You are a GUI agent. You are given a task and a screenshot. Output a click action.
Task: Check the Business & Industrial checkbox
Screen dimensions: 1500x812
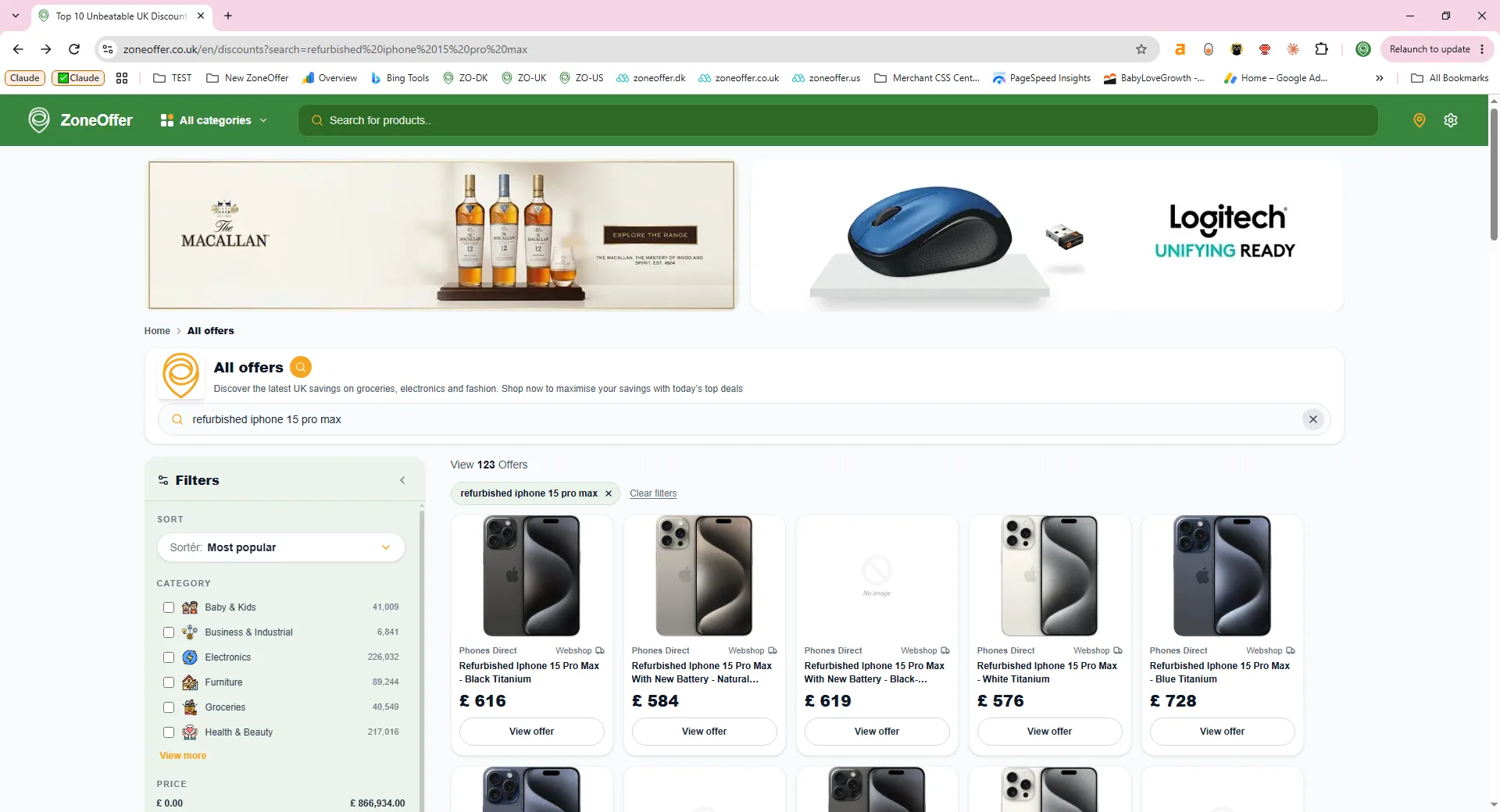click(x=169, y=632)
